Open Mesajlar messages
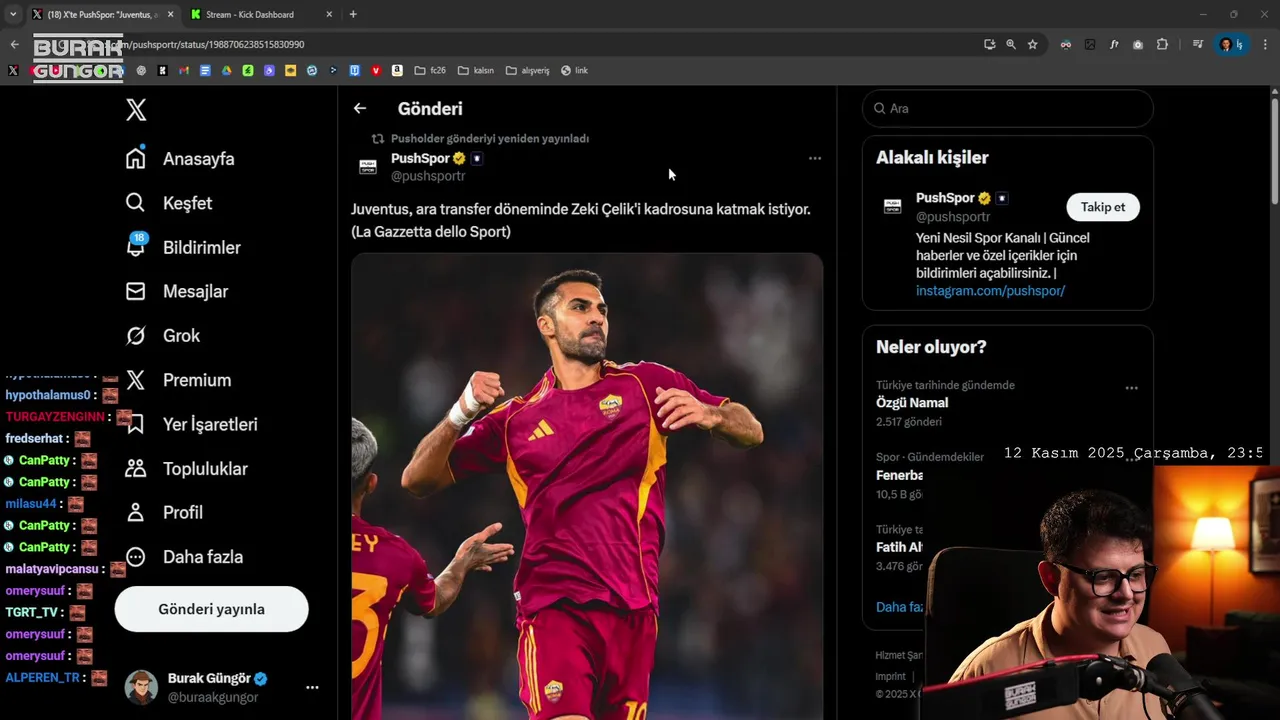Screen dimensions: 1280x720 tap(177, 291)
